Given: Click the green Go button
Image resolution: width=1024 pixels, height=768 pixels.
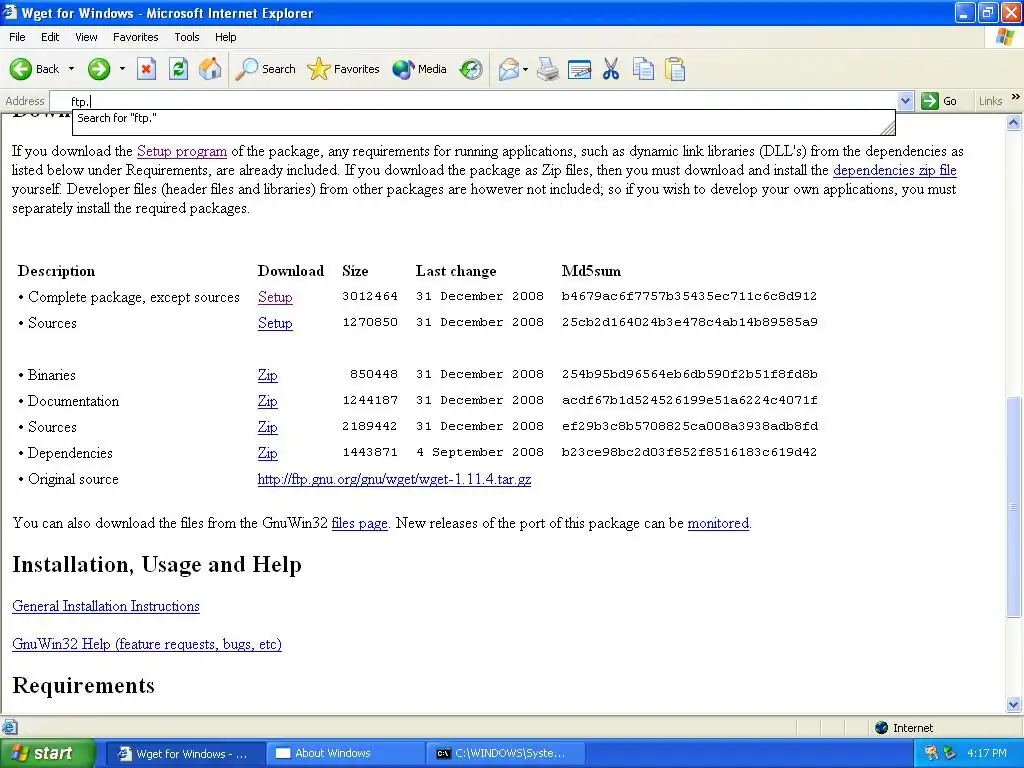Looking at the screenshot, I should pyautogui.click(x=939, y=101).
